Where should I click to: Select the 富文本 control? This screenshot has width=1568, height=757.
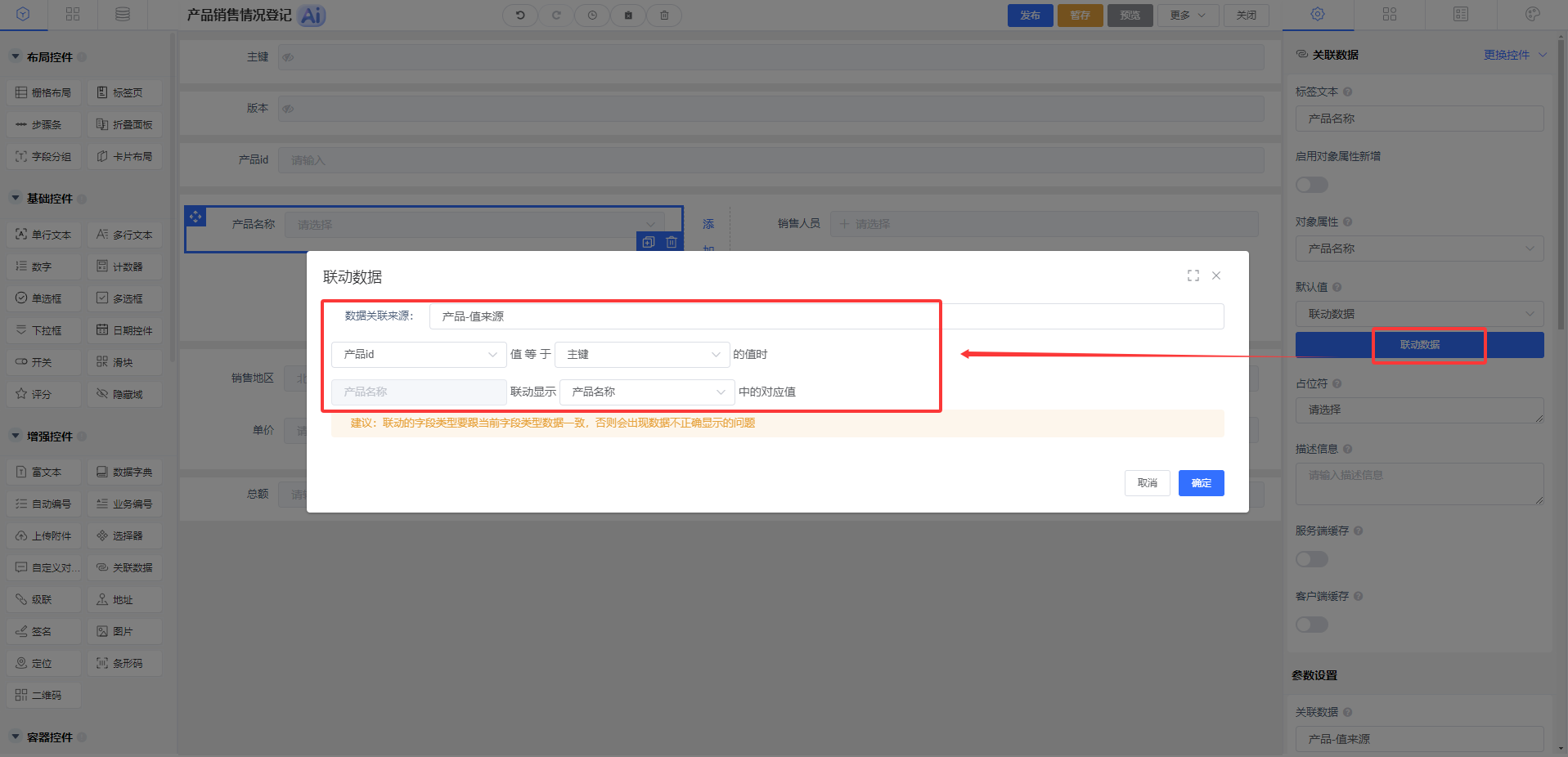pos(44,472)
